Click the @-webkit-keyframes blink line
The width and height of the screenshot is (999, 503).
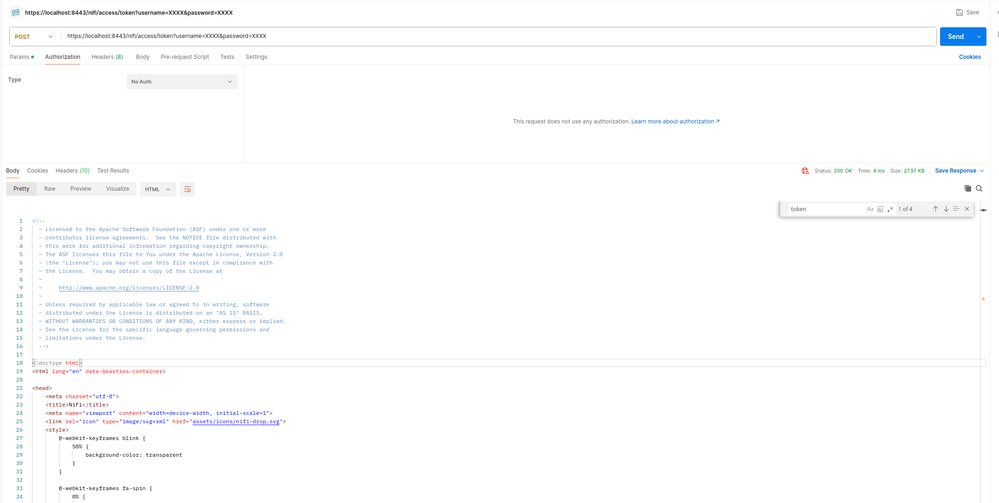tap(103, 439)
